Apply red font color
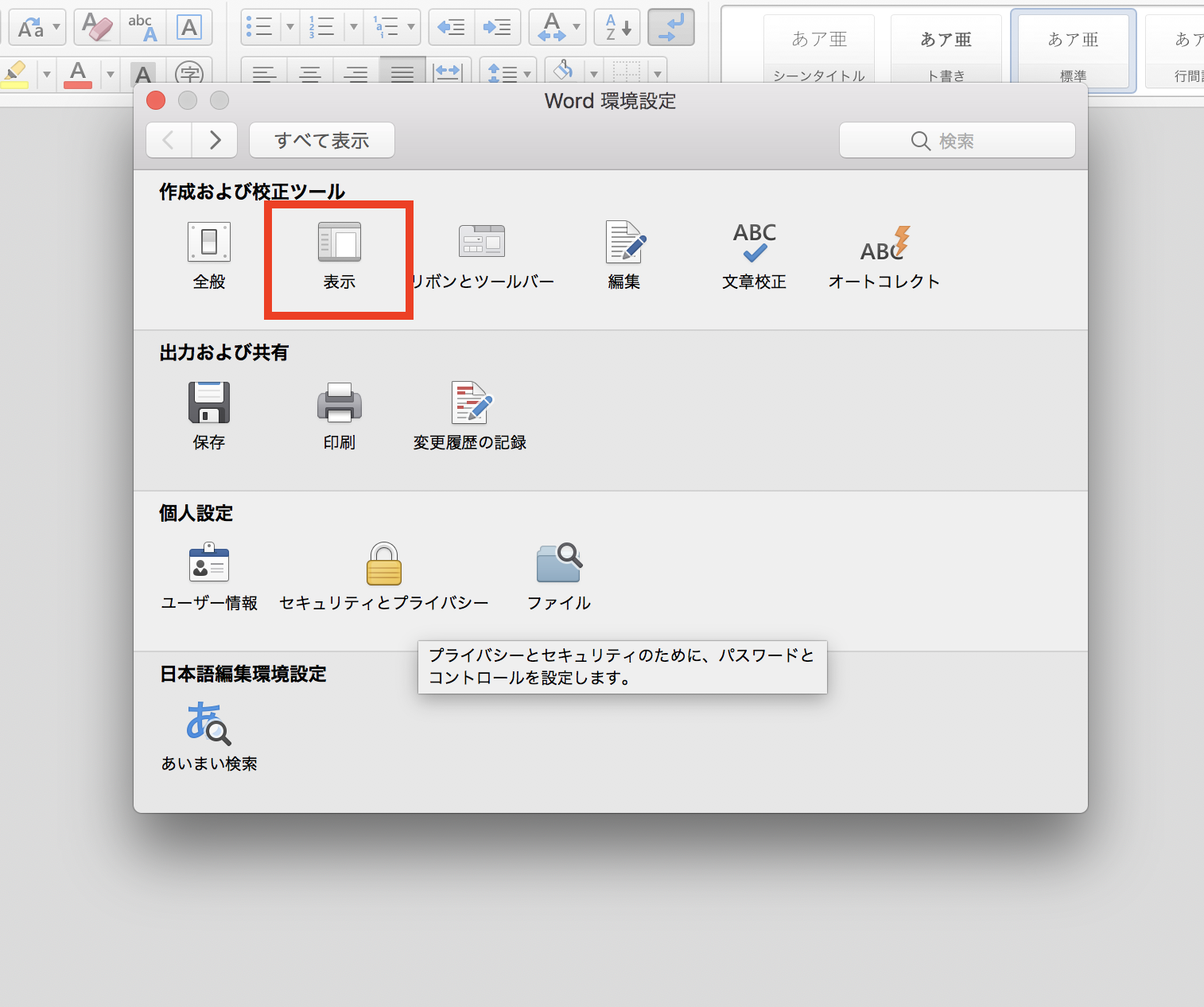1204x1007 pixels. tap(78, 73)
